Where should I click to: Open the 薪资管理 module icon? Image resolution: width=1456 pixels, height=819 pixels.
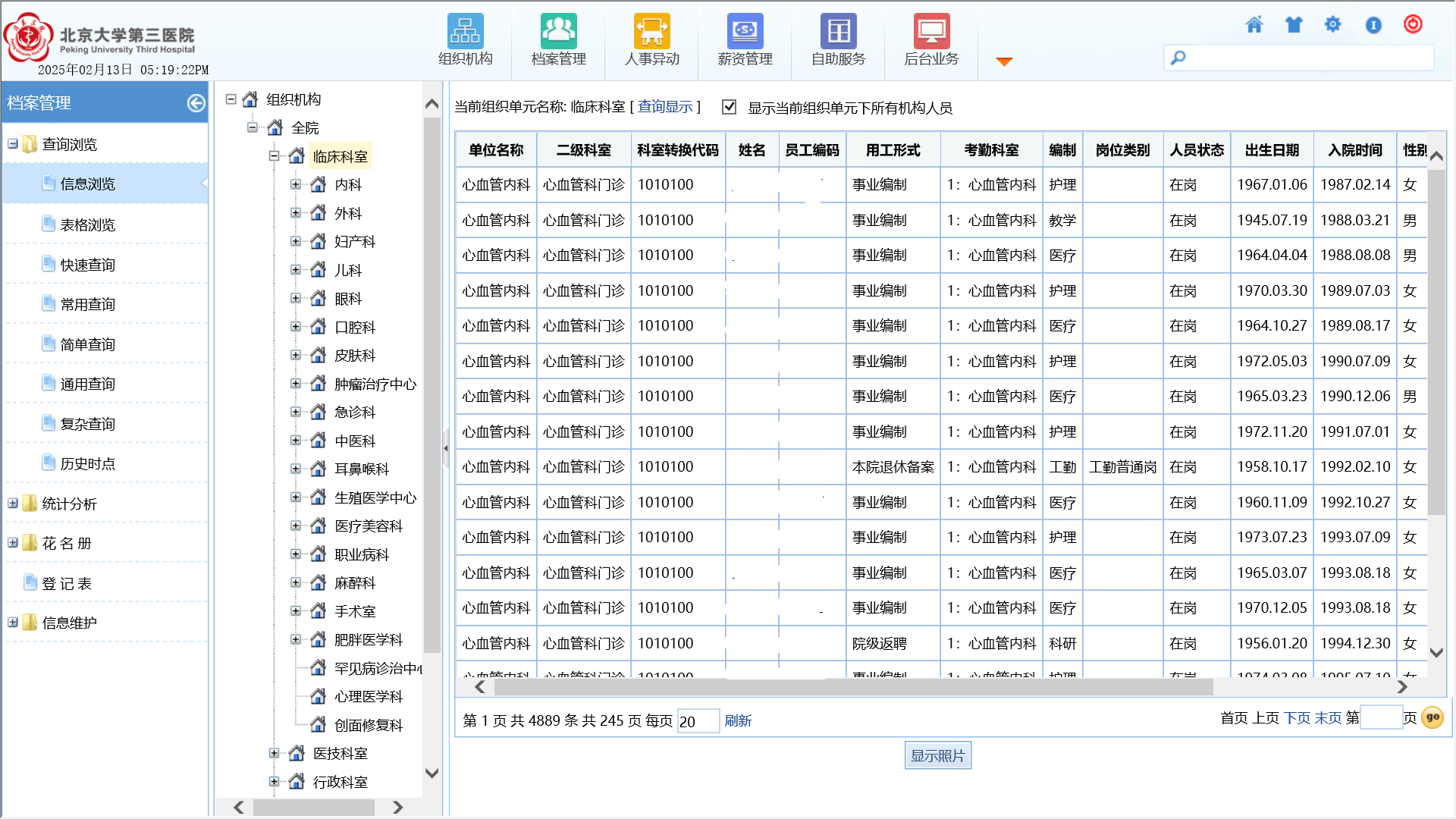click(745, 32)
